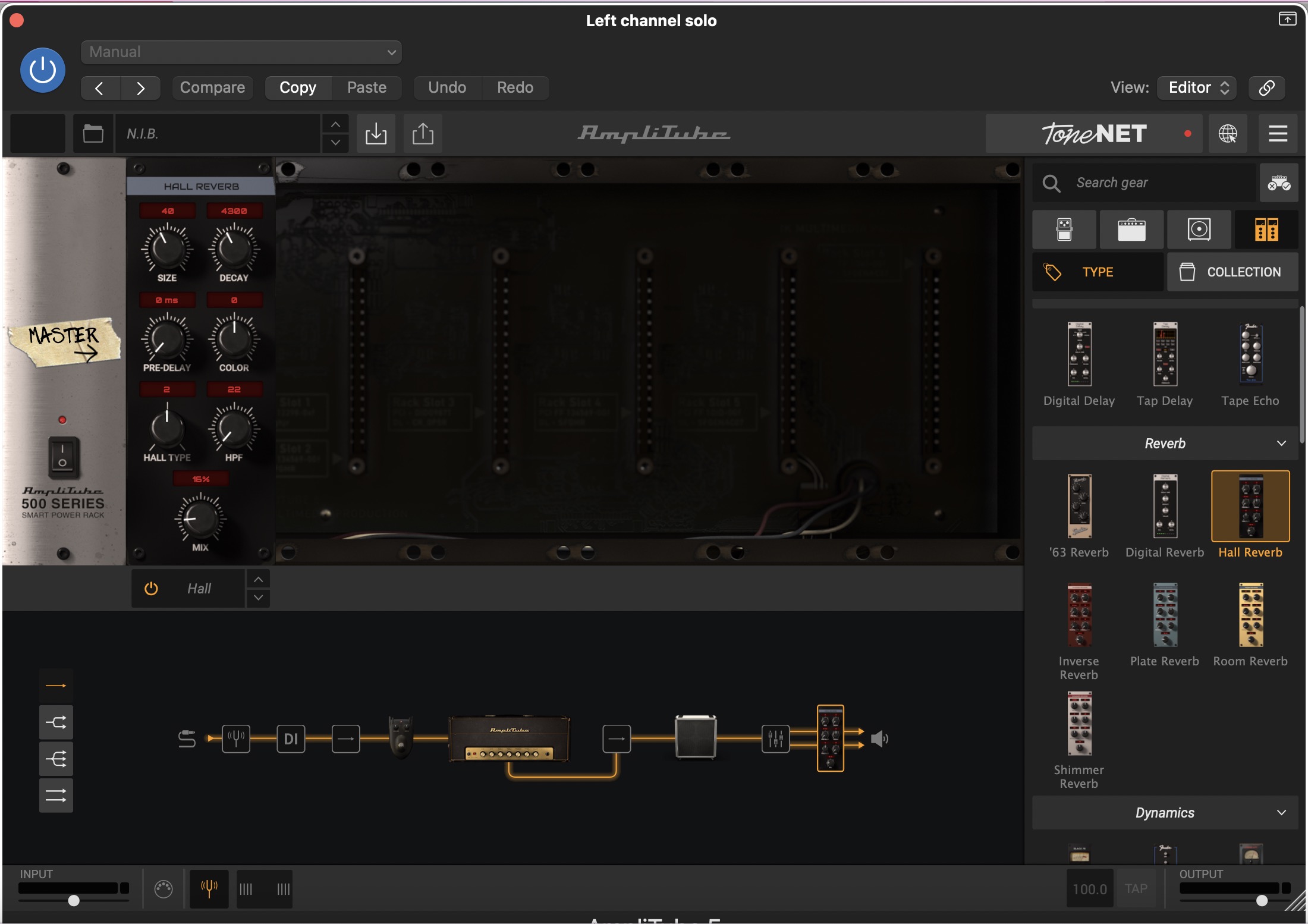1308x924 pixels.
Task: Open the ToneNET panel
Action: [x=1094, y=134]
